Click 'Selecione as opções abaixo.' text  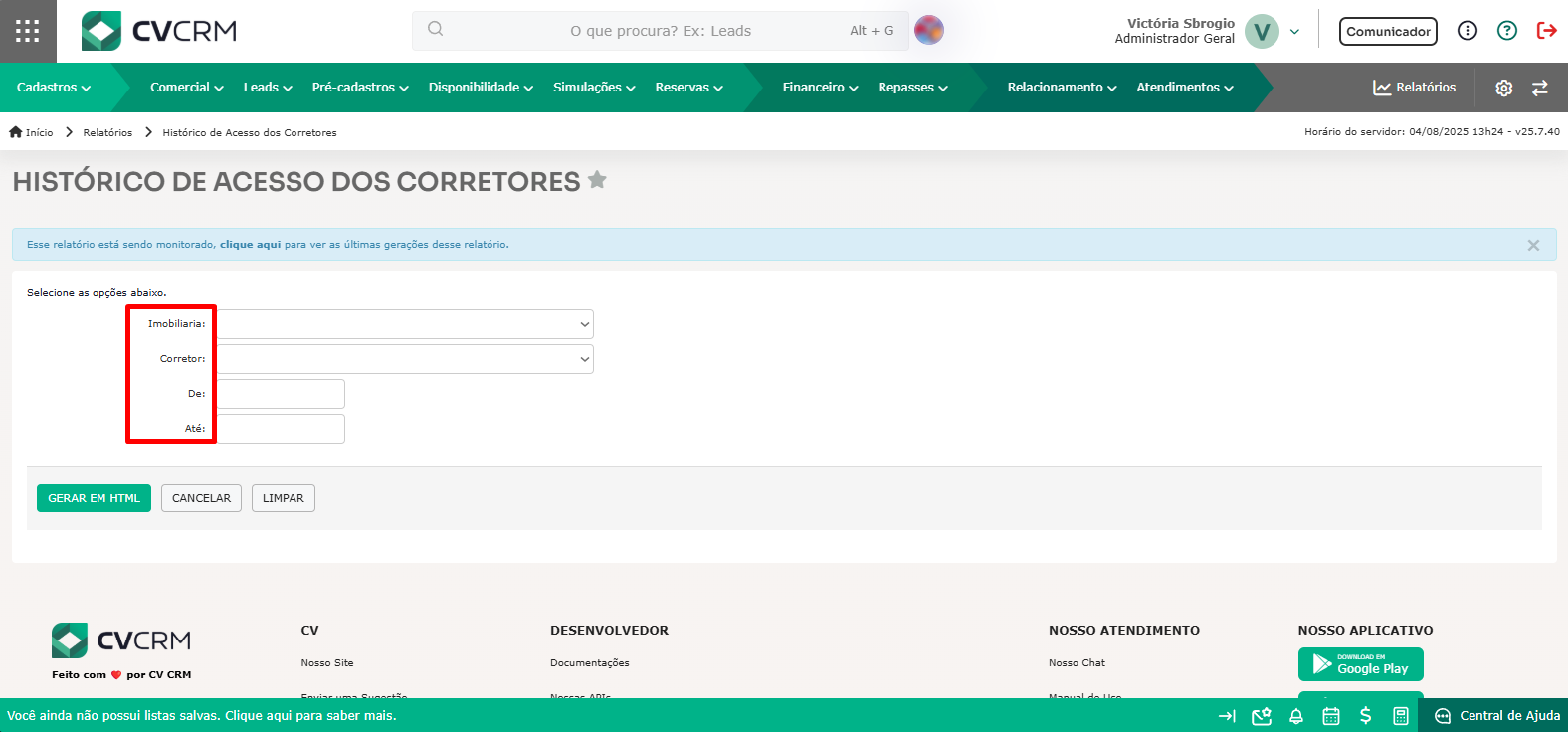pyautogui.click(x=97, y=293)
